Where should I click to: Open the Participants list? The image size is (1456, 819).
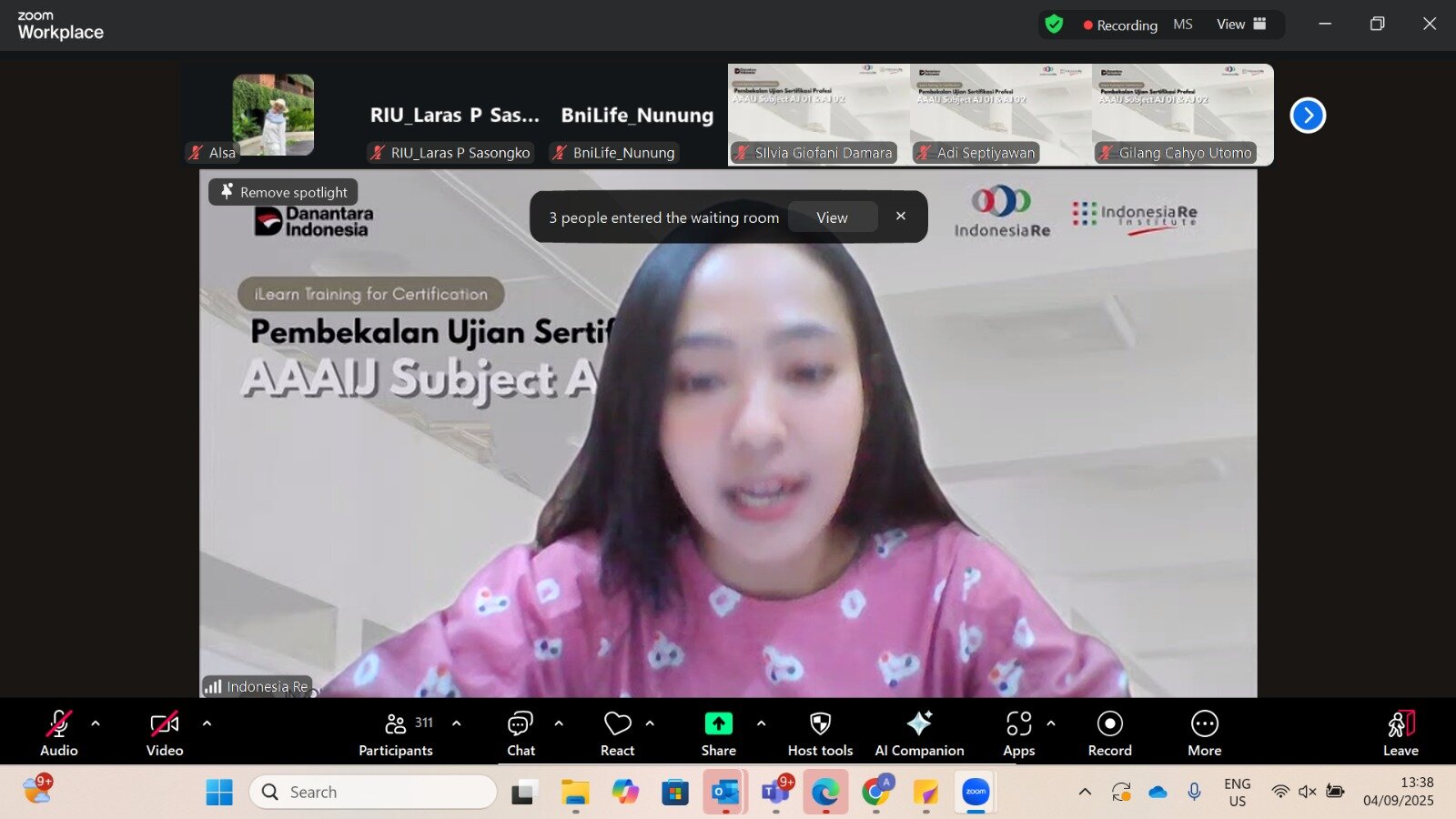pos(396,733)
